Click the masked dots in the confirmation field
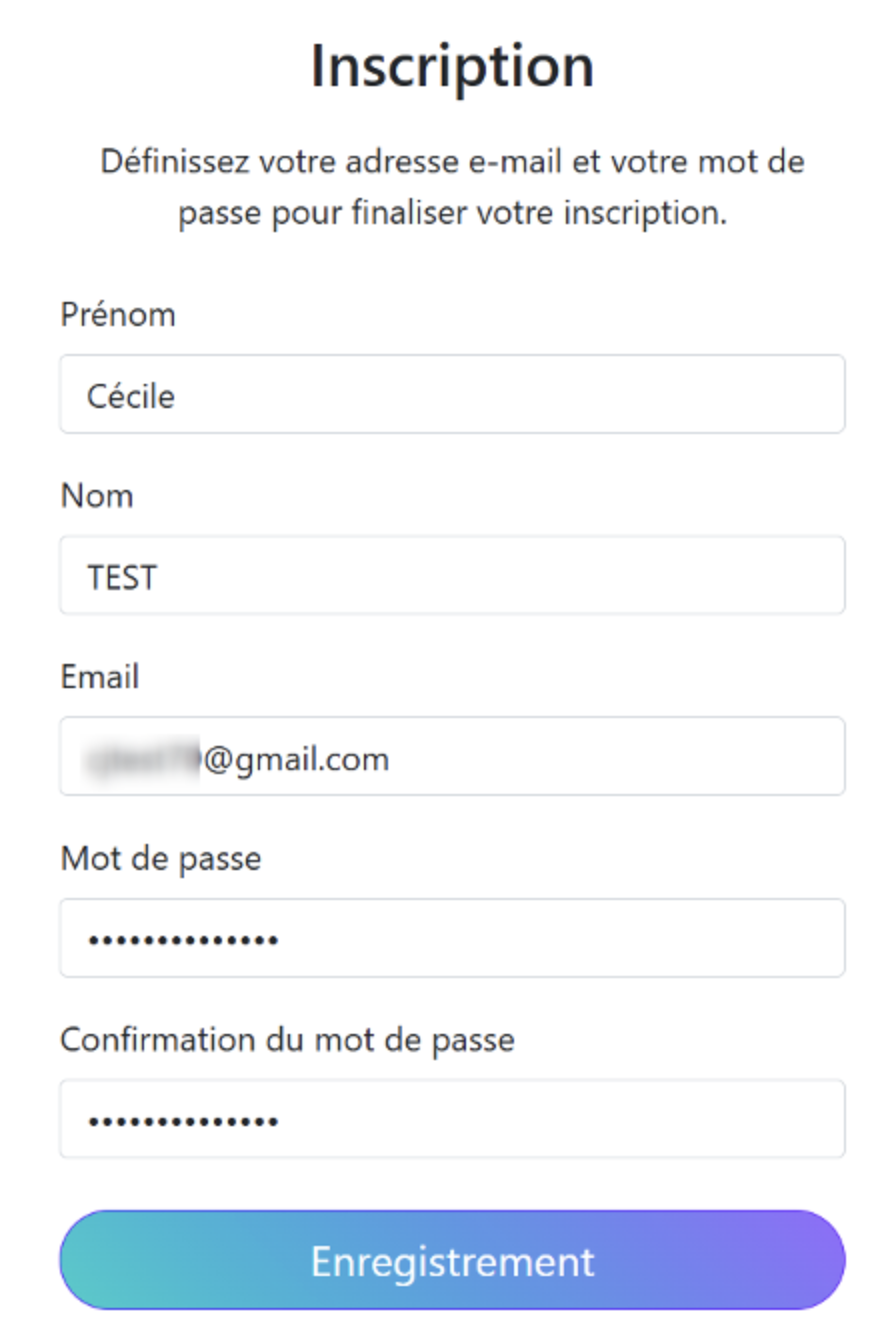The width and height of the screenshot is (884, 1334). click(183, 1121)
